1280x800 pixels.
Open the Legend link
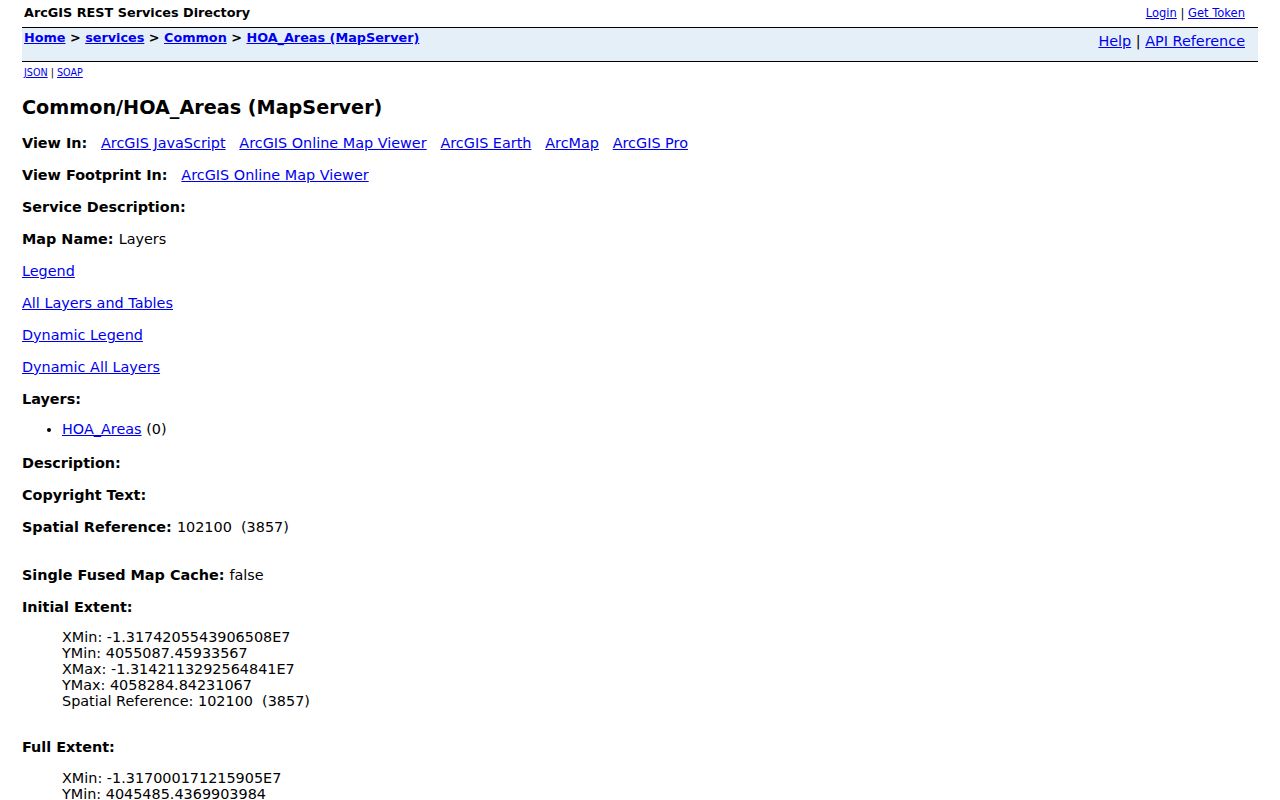pyautogui.click(x=48, y=271)
